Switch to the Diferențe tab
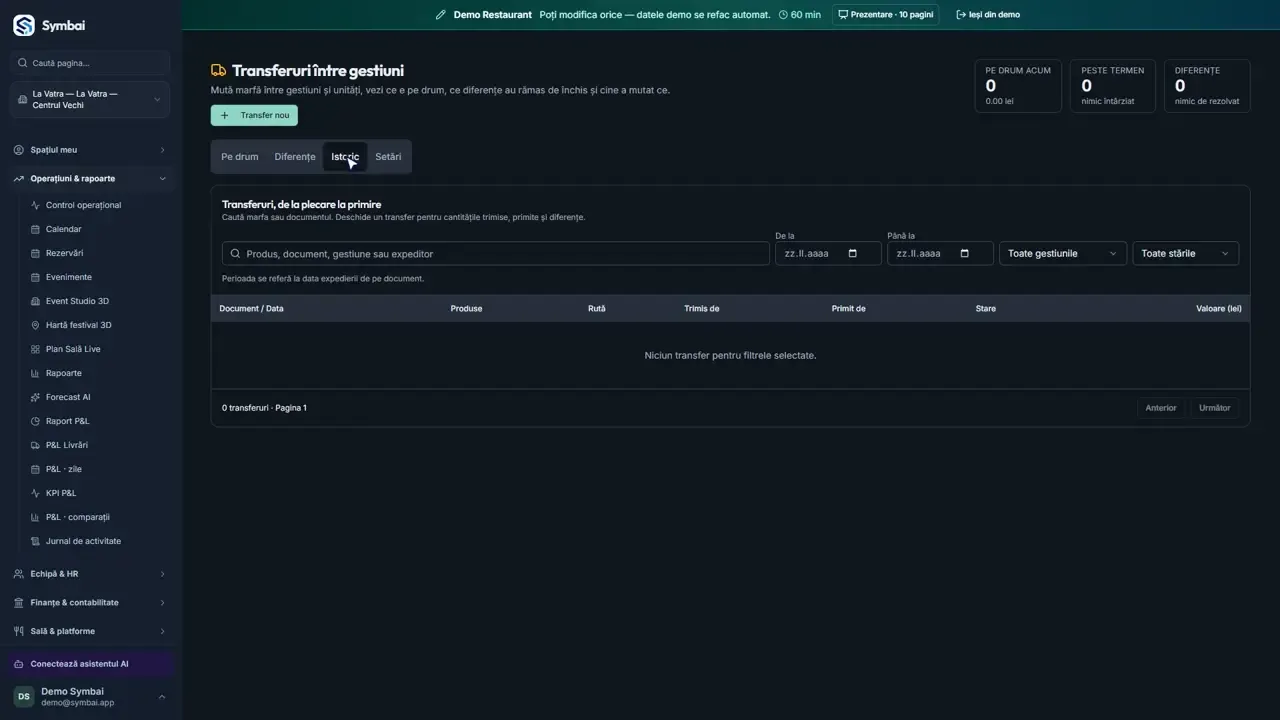The width and height of the screenshot is (1280, 720). (295, 157)
